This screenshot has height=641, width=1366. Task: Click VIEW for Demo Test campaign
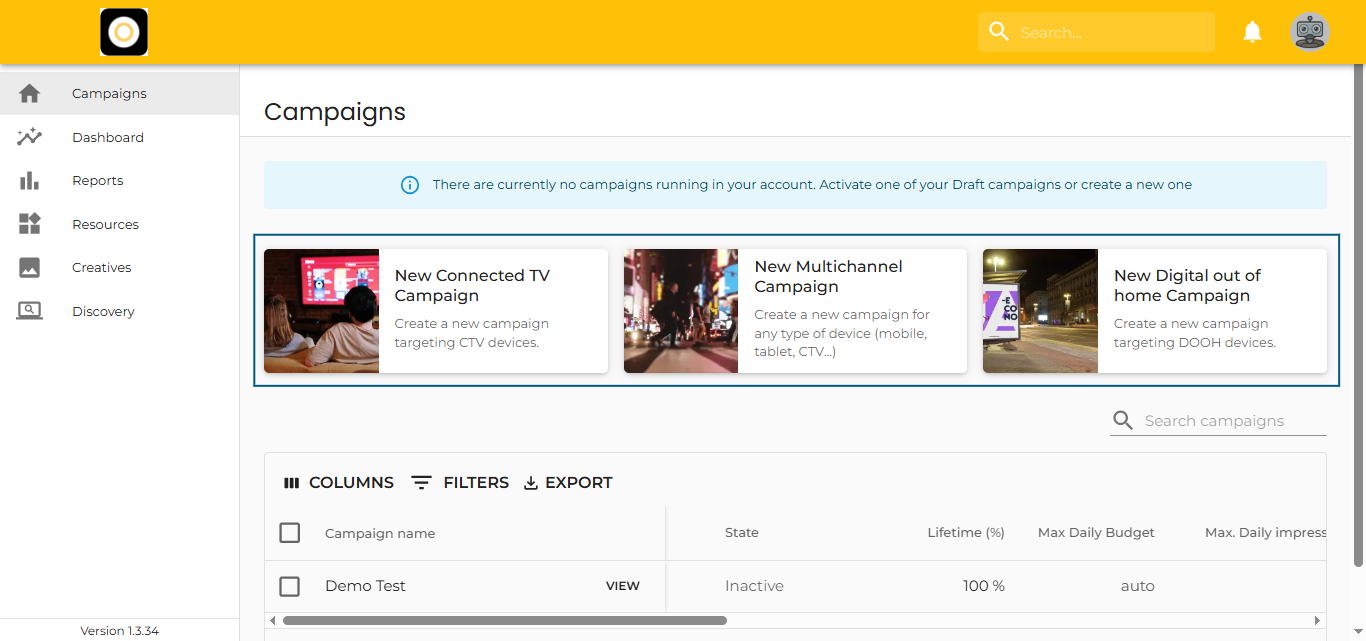pos(622,586)
